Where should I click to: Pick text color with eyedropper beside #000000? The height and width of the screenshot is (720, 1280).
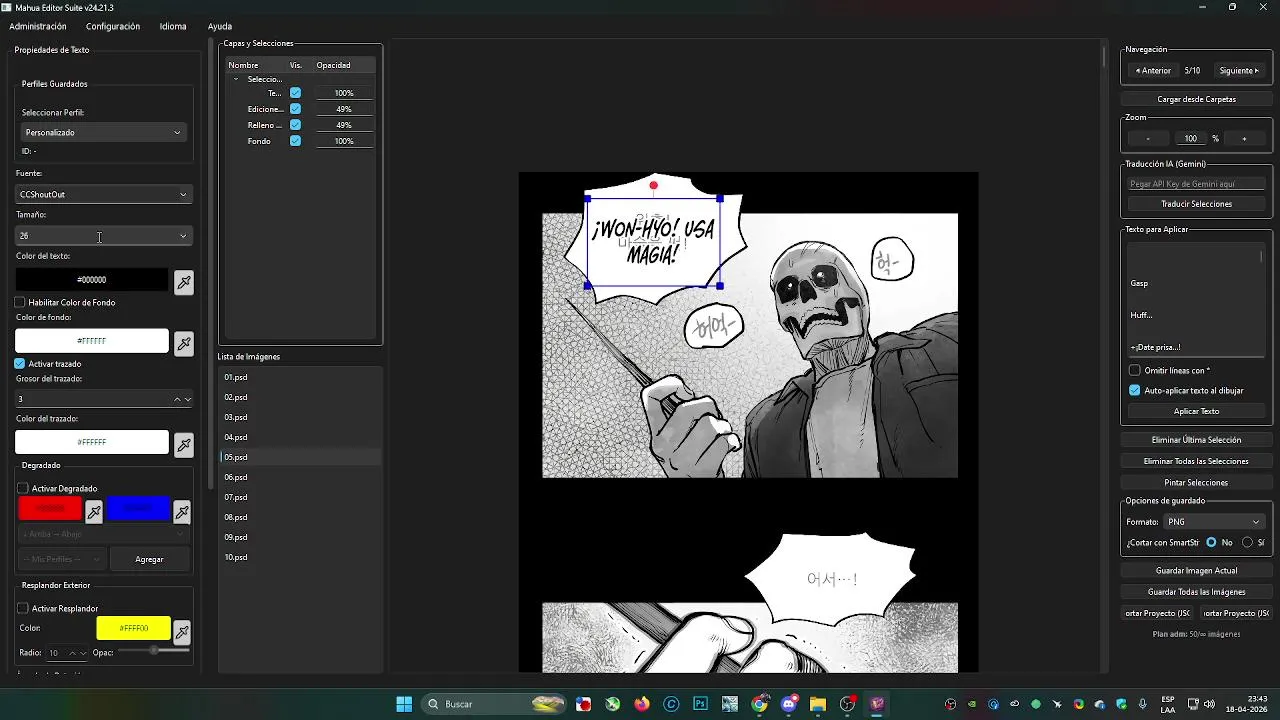[184, 282]
